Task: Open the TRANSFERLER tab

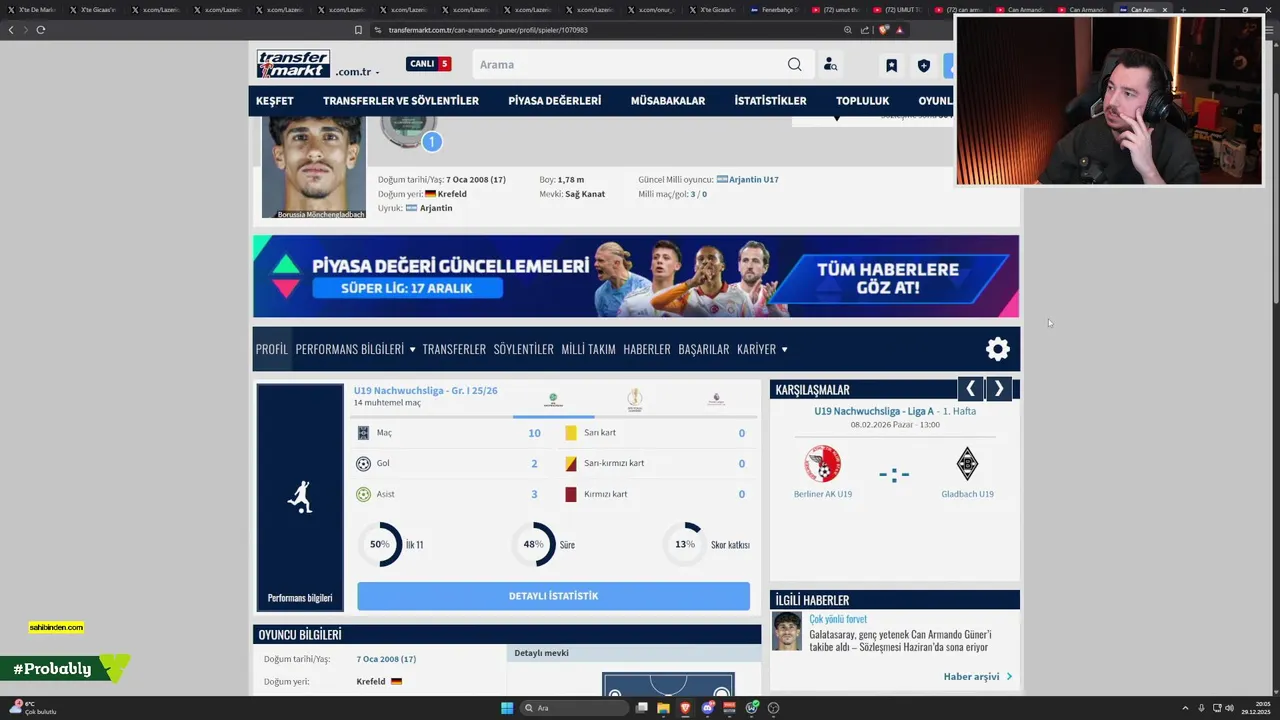Action: pos(454,349)
